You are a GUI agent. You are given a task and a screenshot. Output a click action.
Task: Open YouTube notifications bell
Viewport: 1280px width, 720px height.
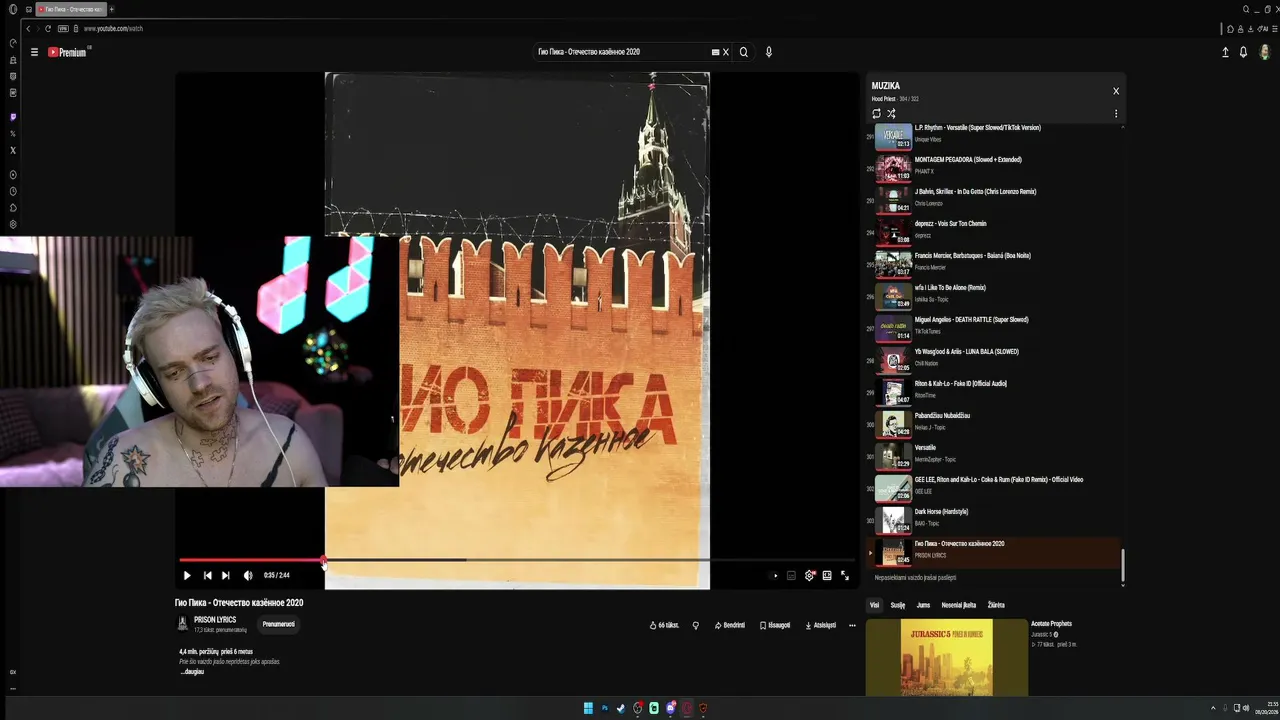pos(1243,52)
